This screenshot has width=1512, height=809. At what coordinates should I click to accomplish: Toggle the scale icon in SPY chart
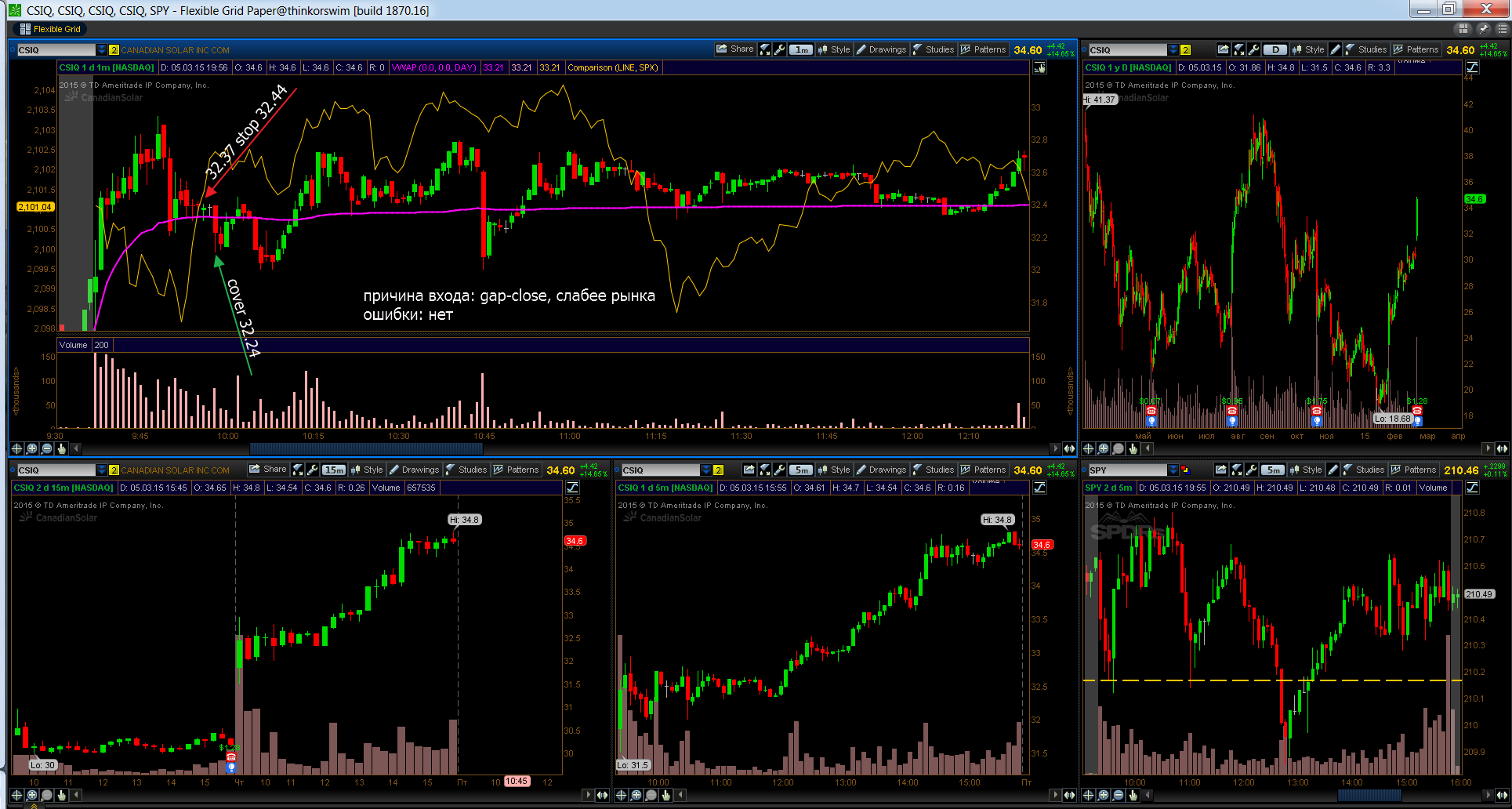[1472, 488]
